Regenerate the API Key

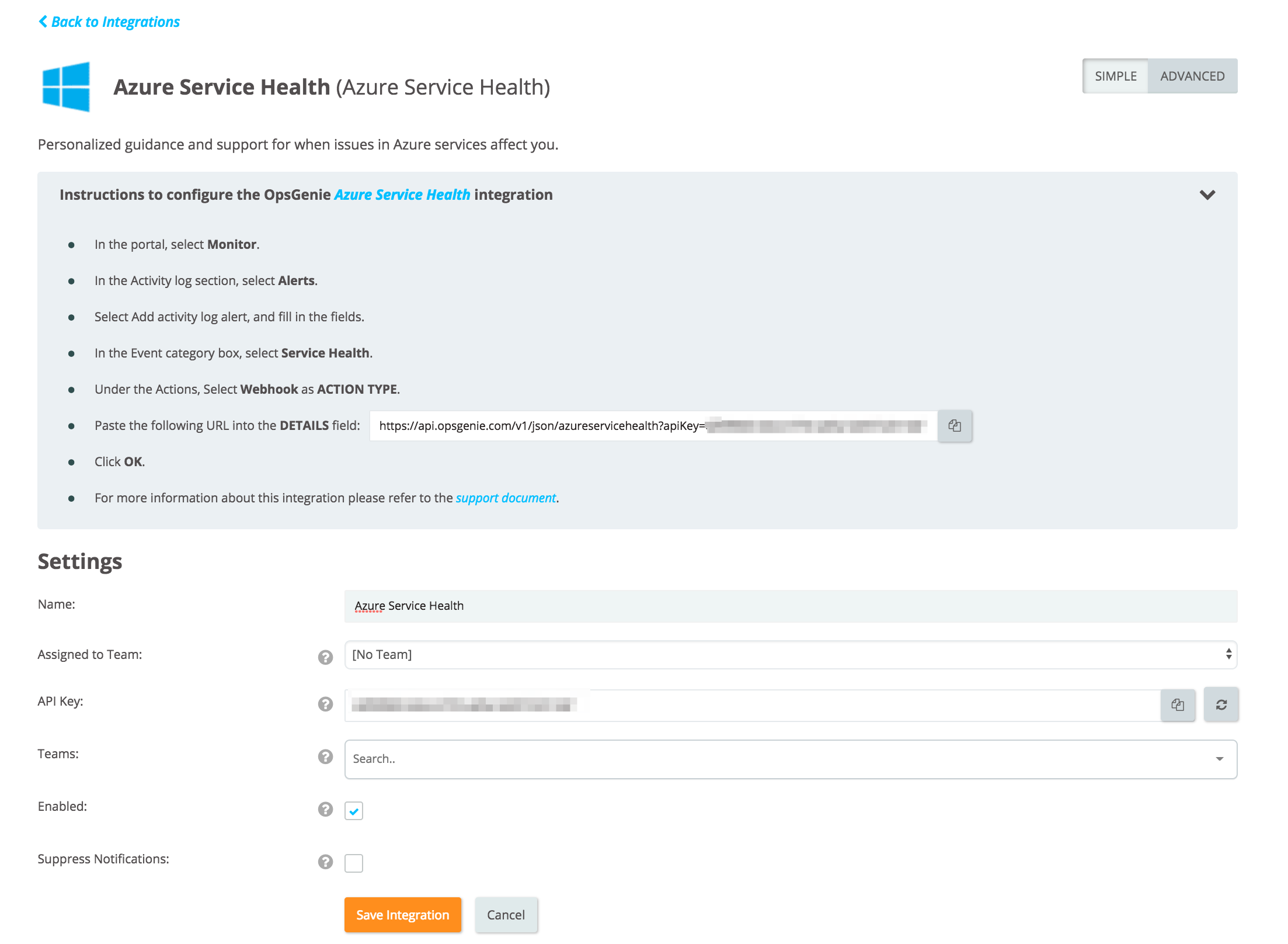click(x=1221, y=704)
